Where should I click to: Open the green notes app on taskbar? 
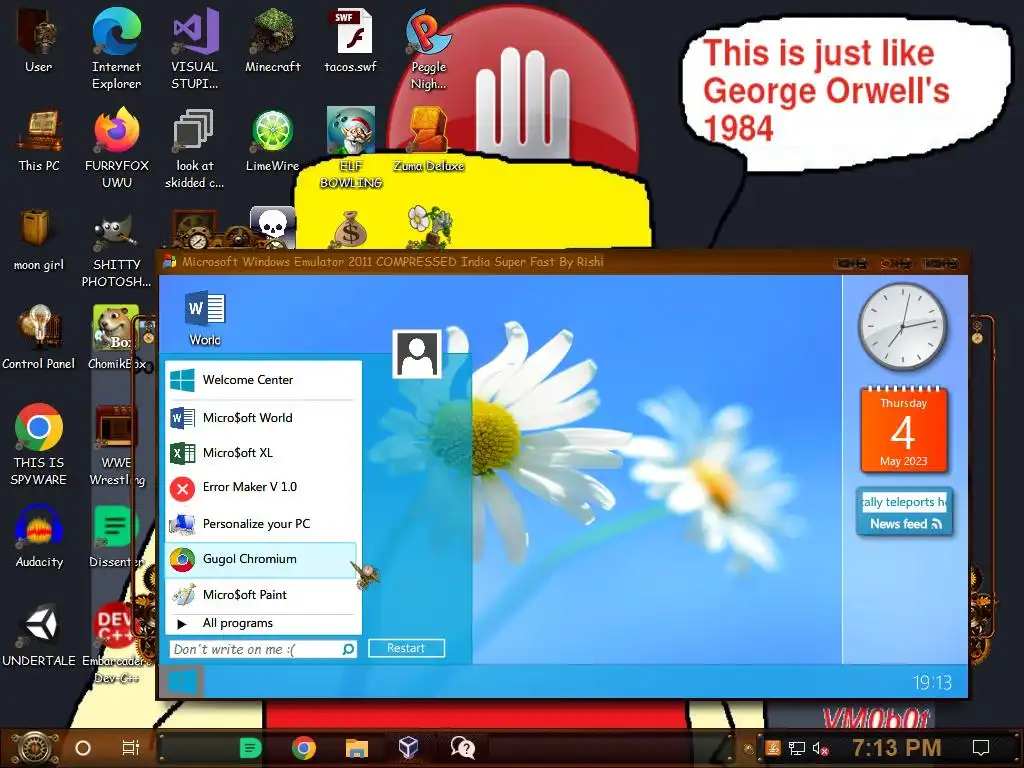(x=250, y=748)
